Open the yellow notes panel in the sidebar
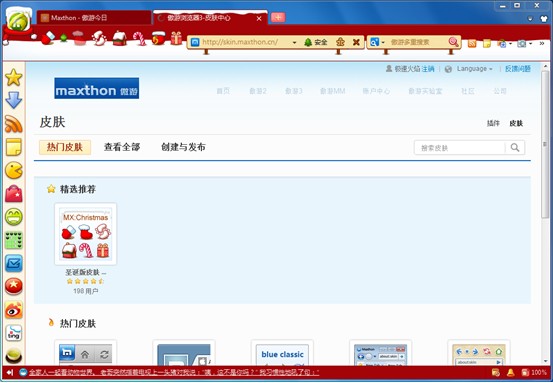553x383 pixels. (x=14, y=147)
